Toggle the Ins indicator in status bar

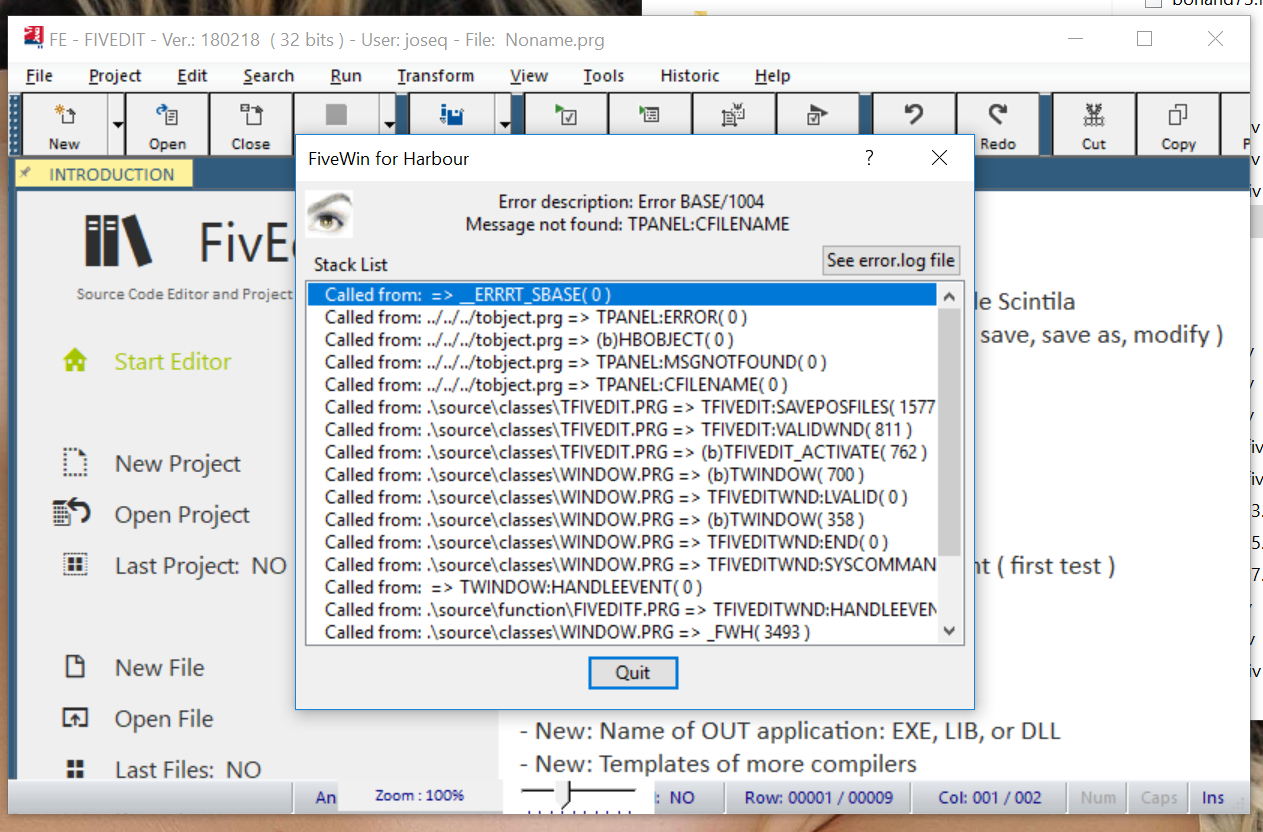tap(1213, 798)
